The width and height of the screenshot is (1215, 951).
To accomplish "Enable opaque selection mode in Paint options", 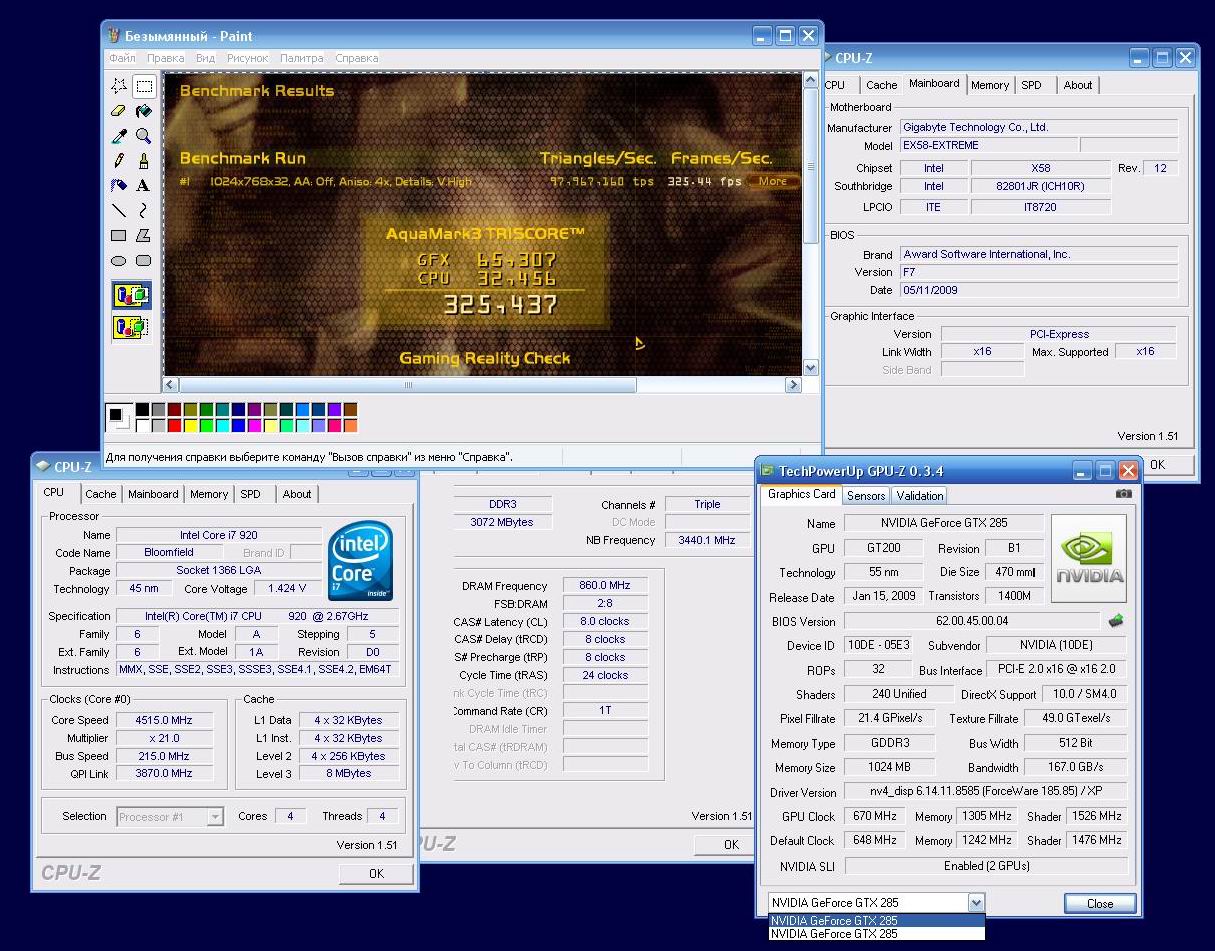I will click(x=132, y=296).
